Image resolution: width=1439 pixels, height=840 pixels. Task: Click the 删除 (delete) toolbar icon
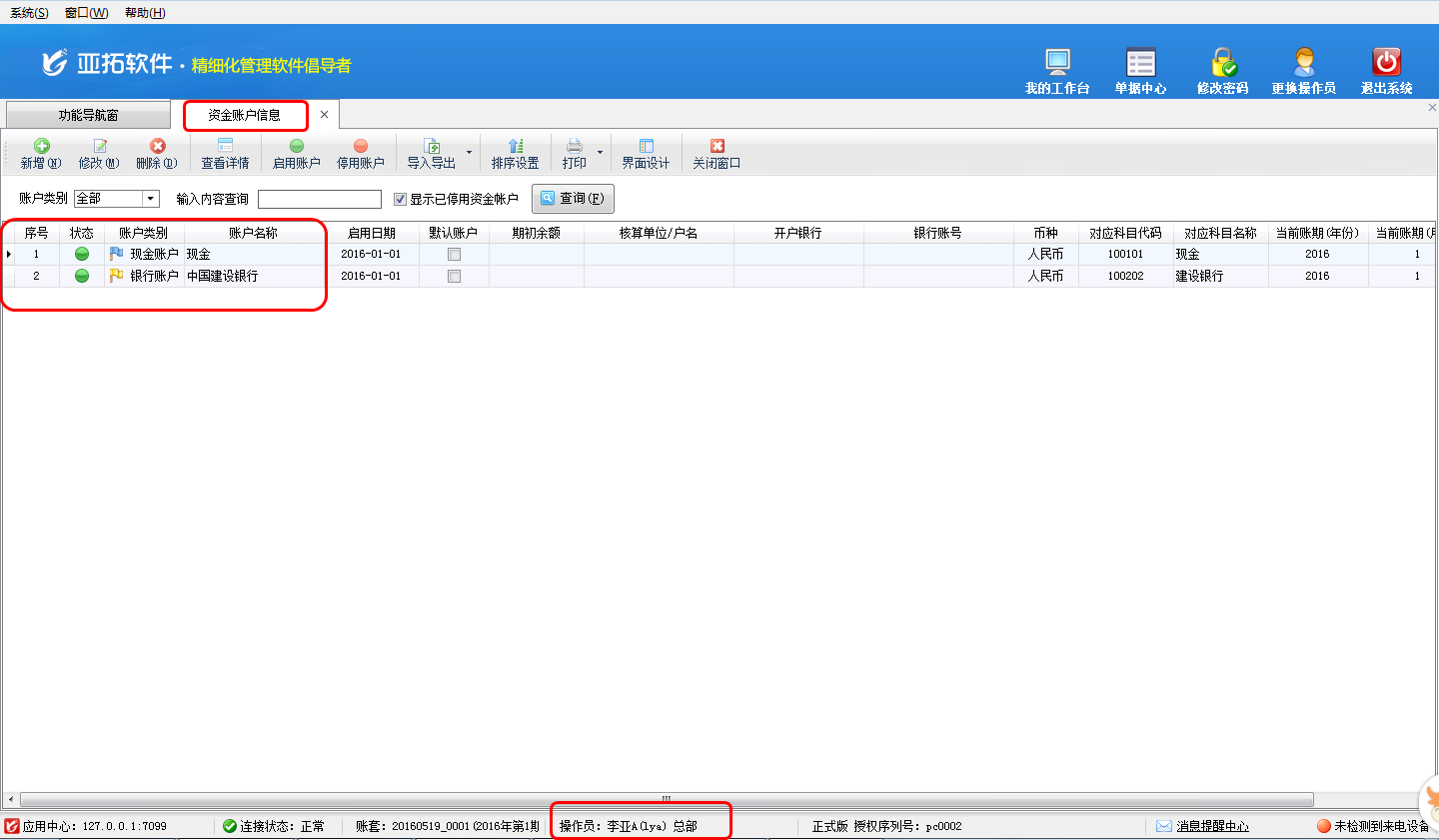coord(157,147)
